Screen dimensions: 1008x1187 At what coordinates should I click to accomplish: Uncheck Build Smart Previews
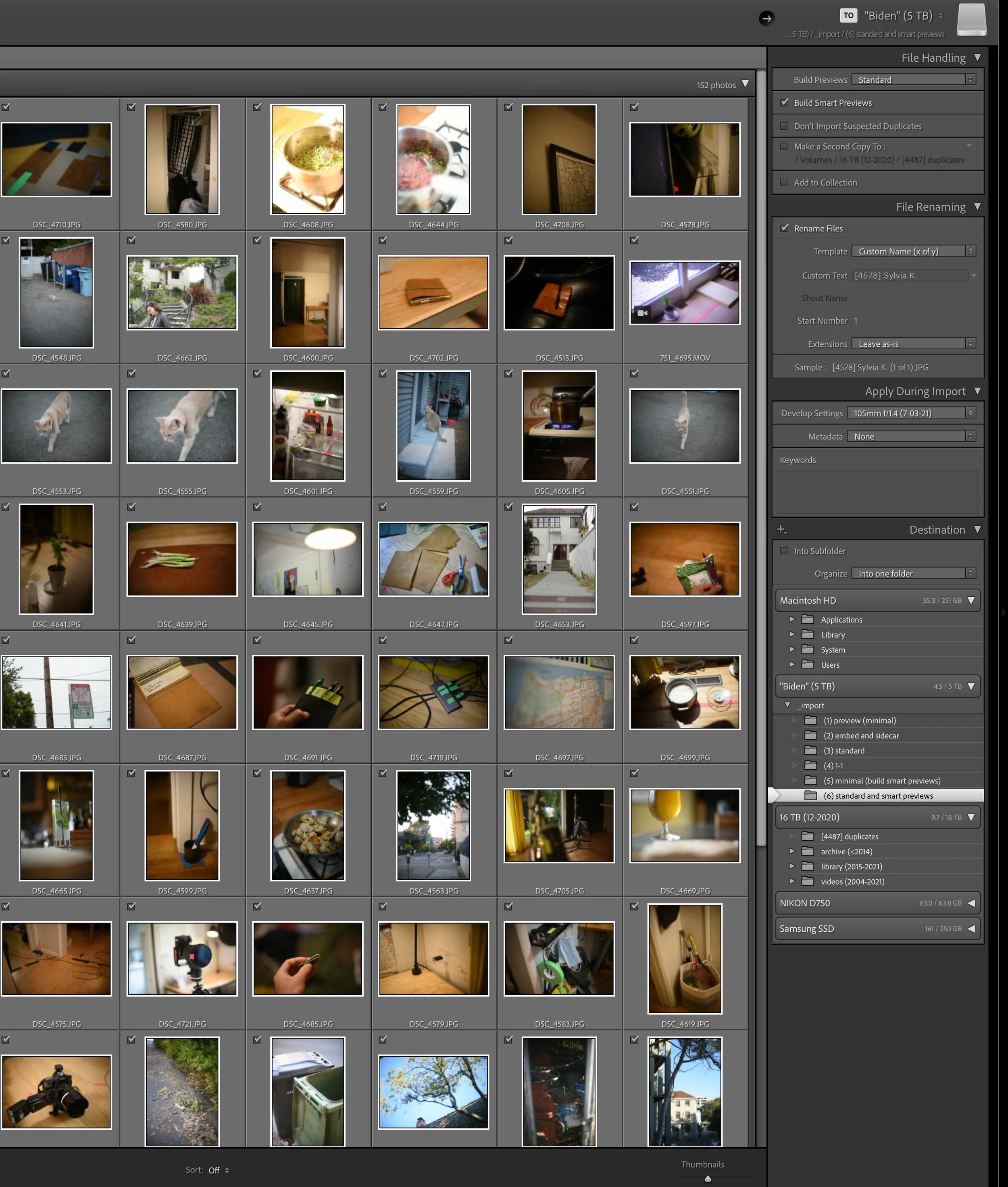pos(784,102)
